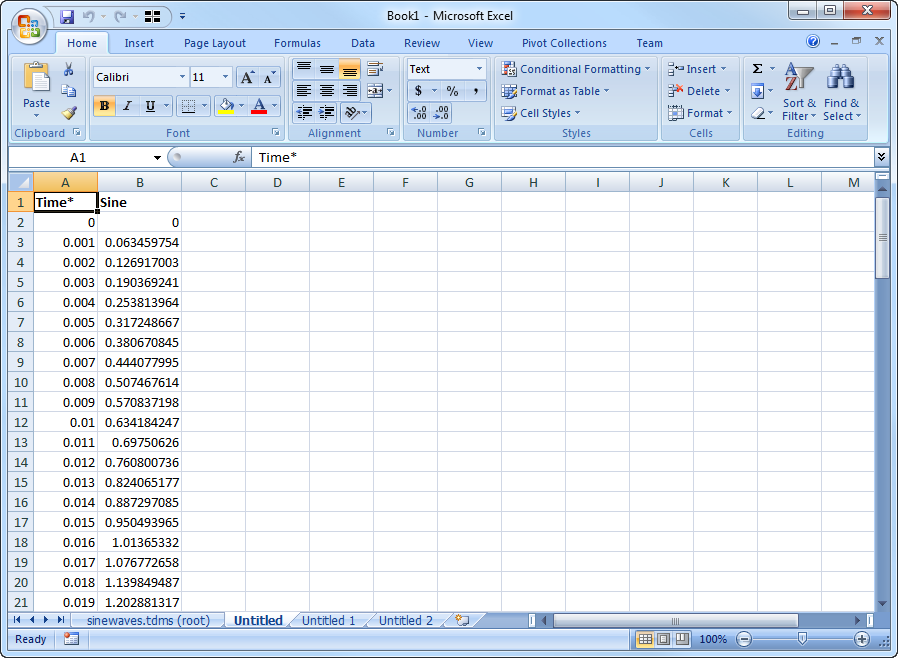Toggle Italic formatting
The width and height of the screenshot is (898, 658).
point(127,106)
